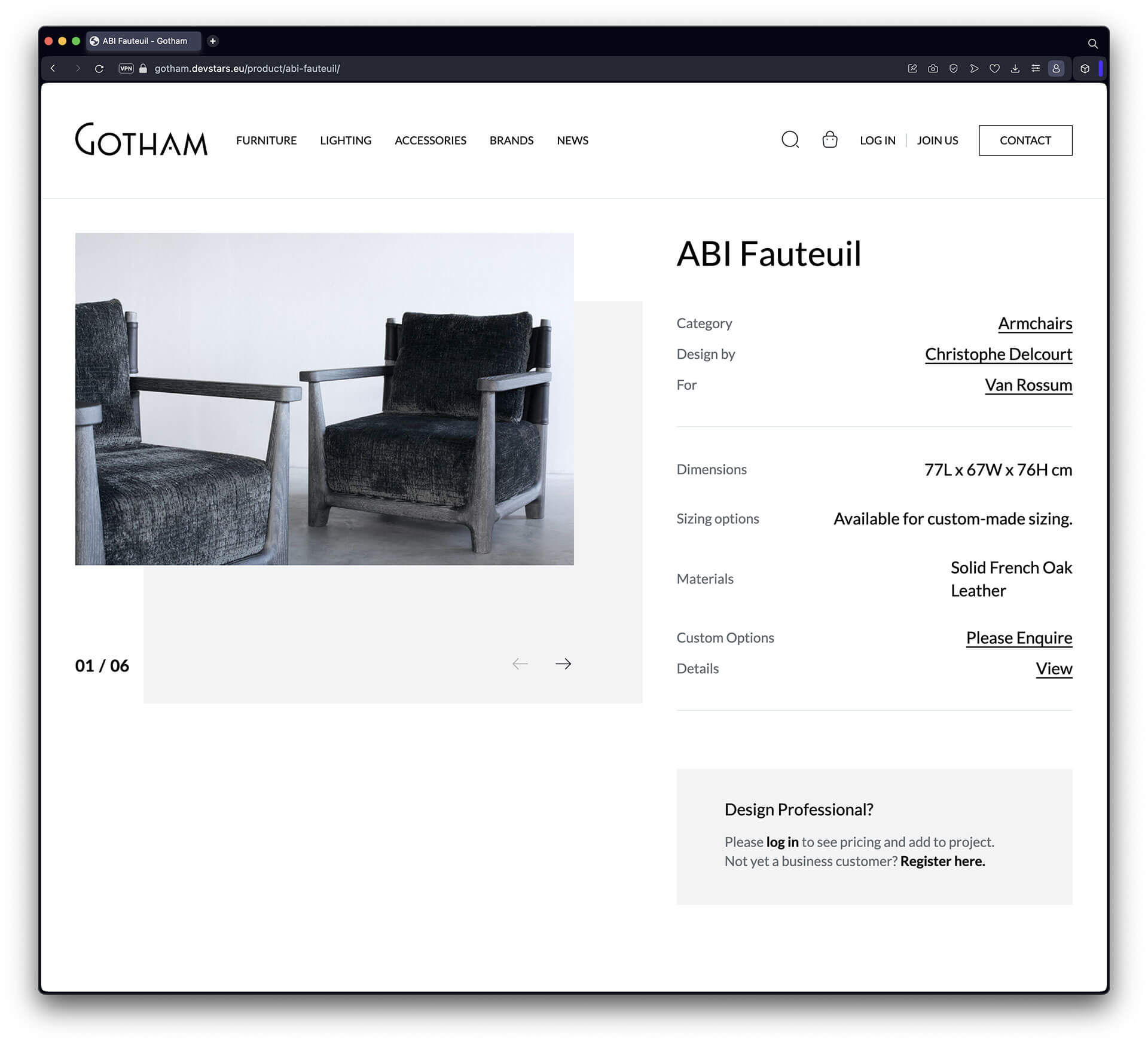Toggle to next product image using arrow
This screenshot has height=1045, width=1148.
click(x=565, y=663)
